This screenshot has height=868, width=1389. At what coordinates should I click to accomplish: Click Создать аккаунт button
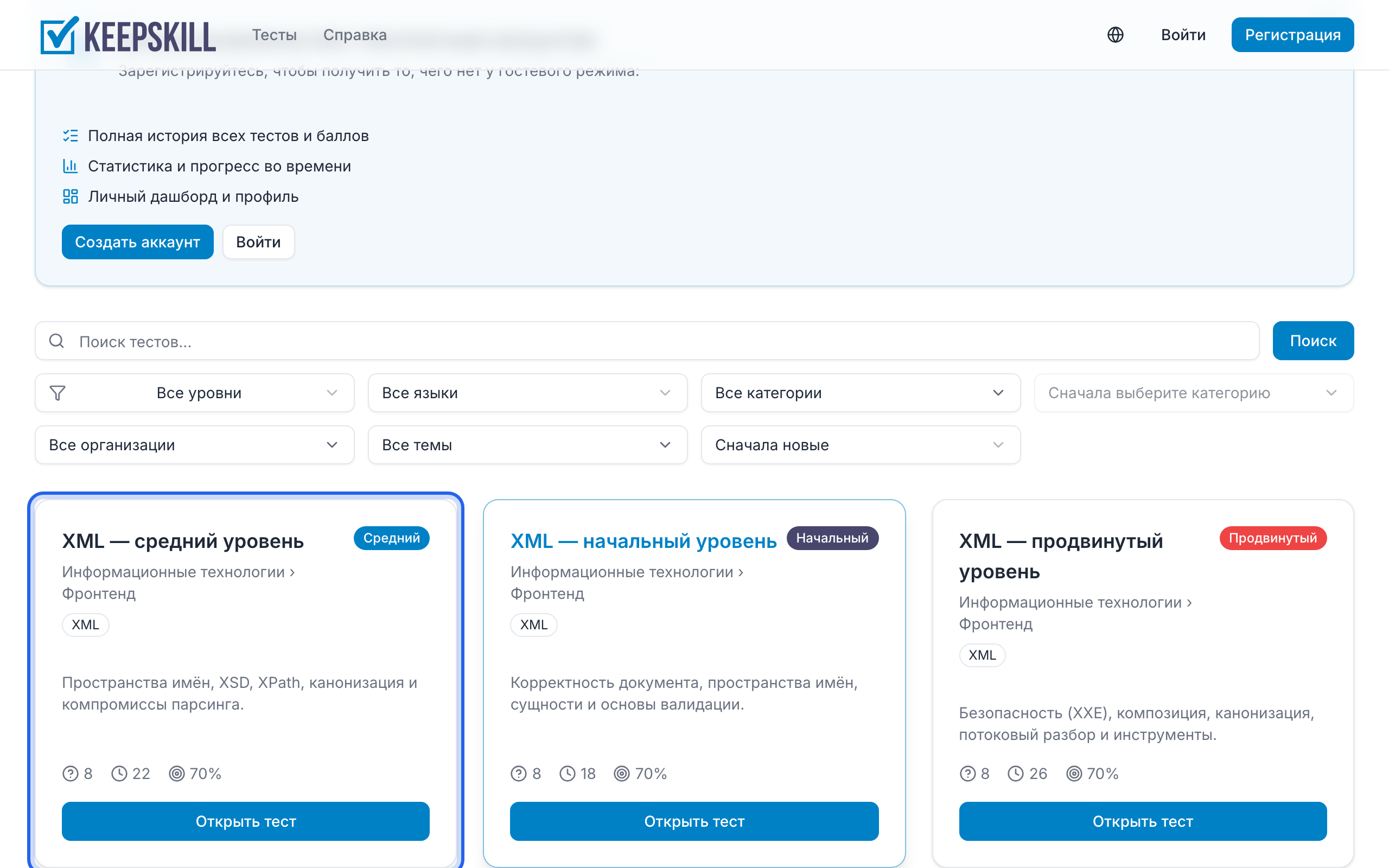tap(138, 242)
